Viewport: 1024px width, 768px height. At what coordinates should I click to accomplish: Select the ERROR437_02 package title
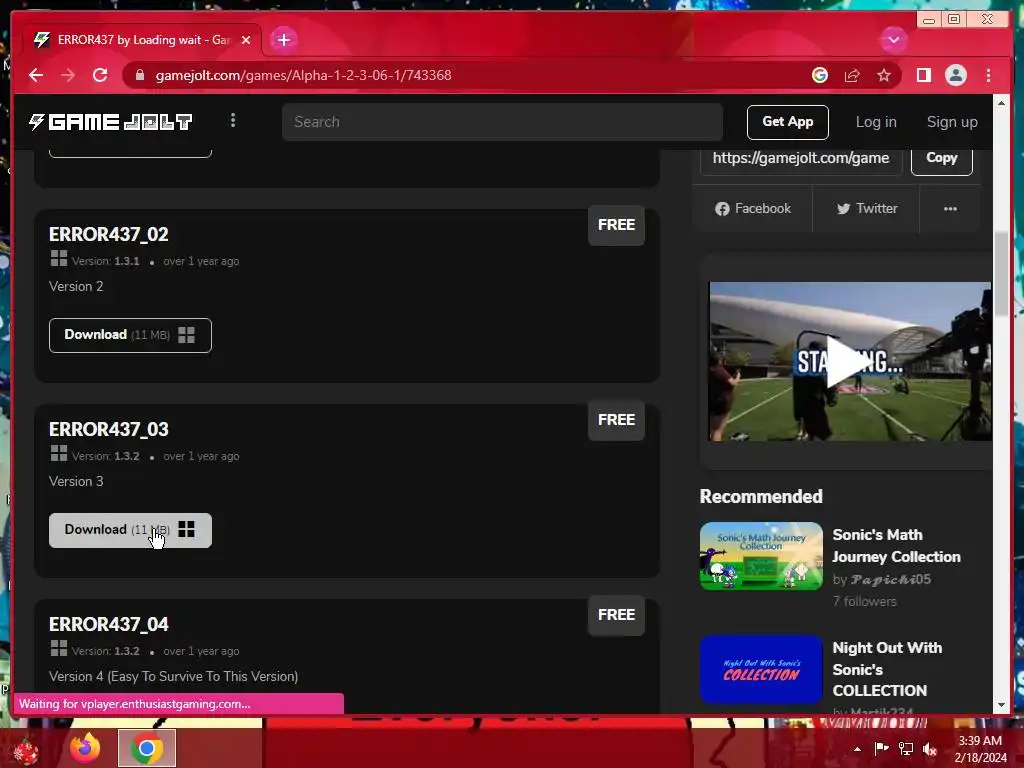(108, 234)
